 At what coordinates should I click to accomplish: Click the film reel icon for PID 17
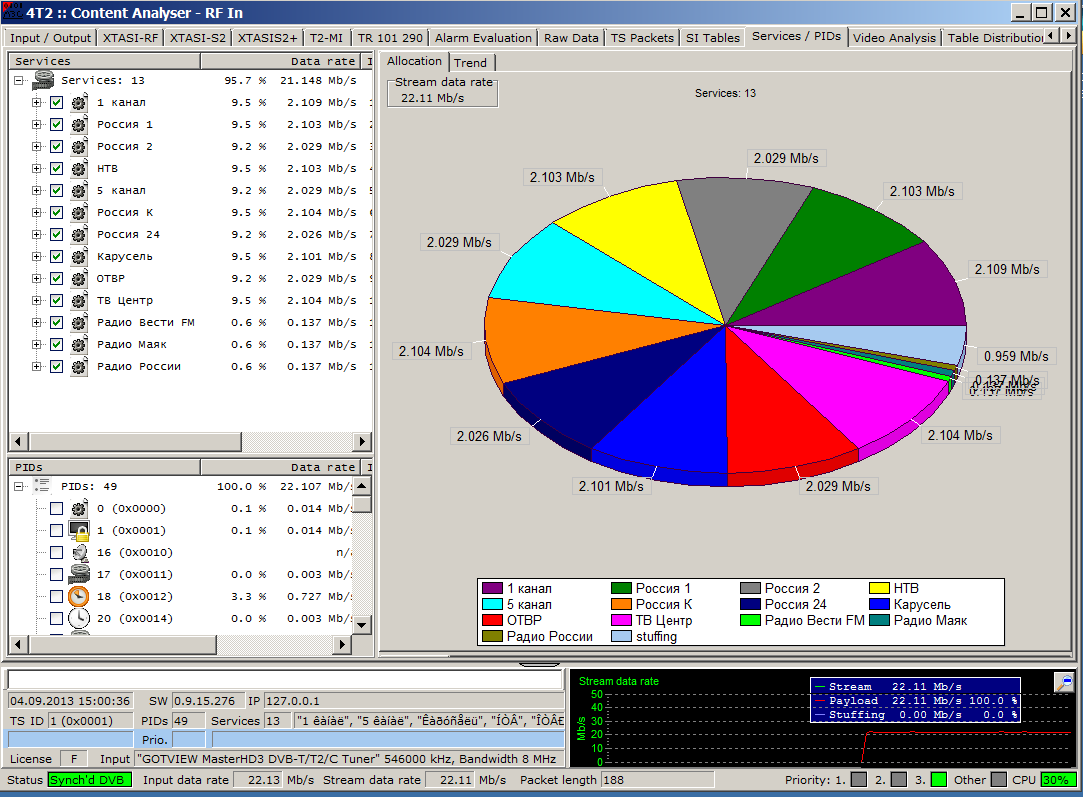click(x=79, y=575)
